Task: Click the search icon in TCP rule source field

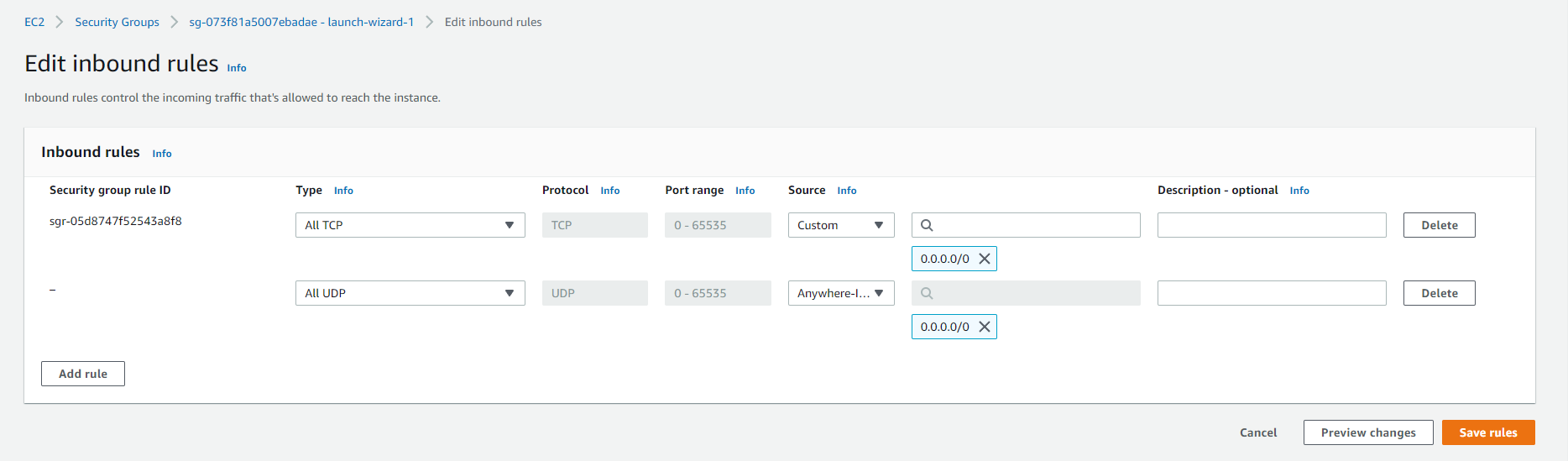Action: [927, 225]
